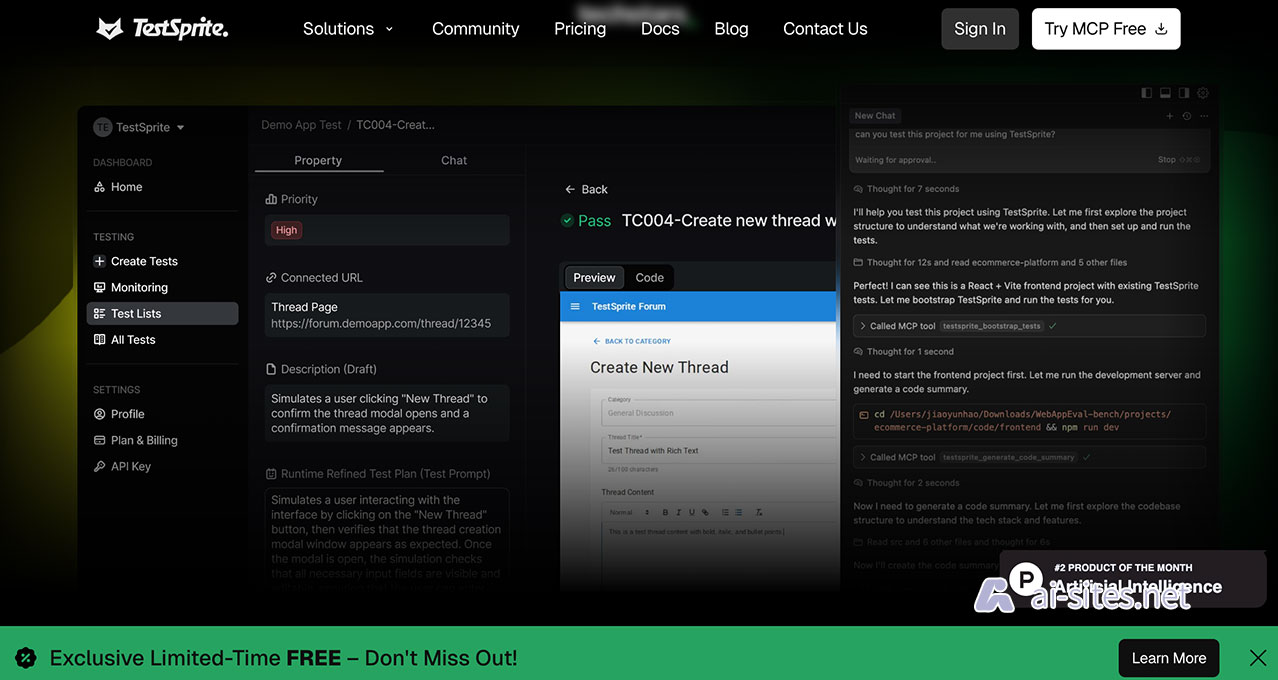The height and width of the screenshot is (680, 1278).
Task: Click Learn More on the green banner
Action: (1168, 658)
